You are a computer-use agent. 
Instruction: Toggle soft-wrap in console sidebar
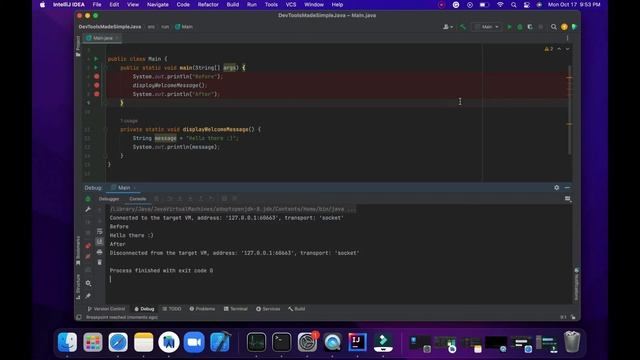click(100, 231)
